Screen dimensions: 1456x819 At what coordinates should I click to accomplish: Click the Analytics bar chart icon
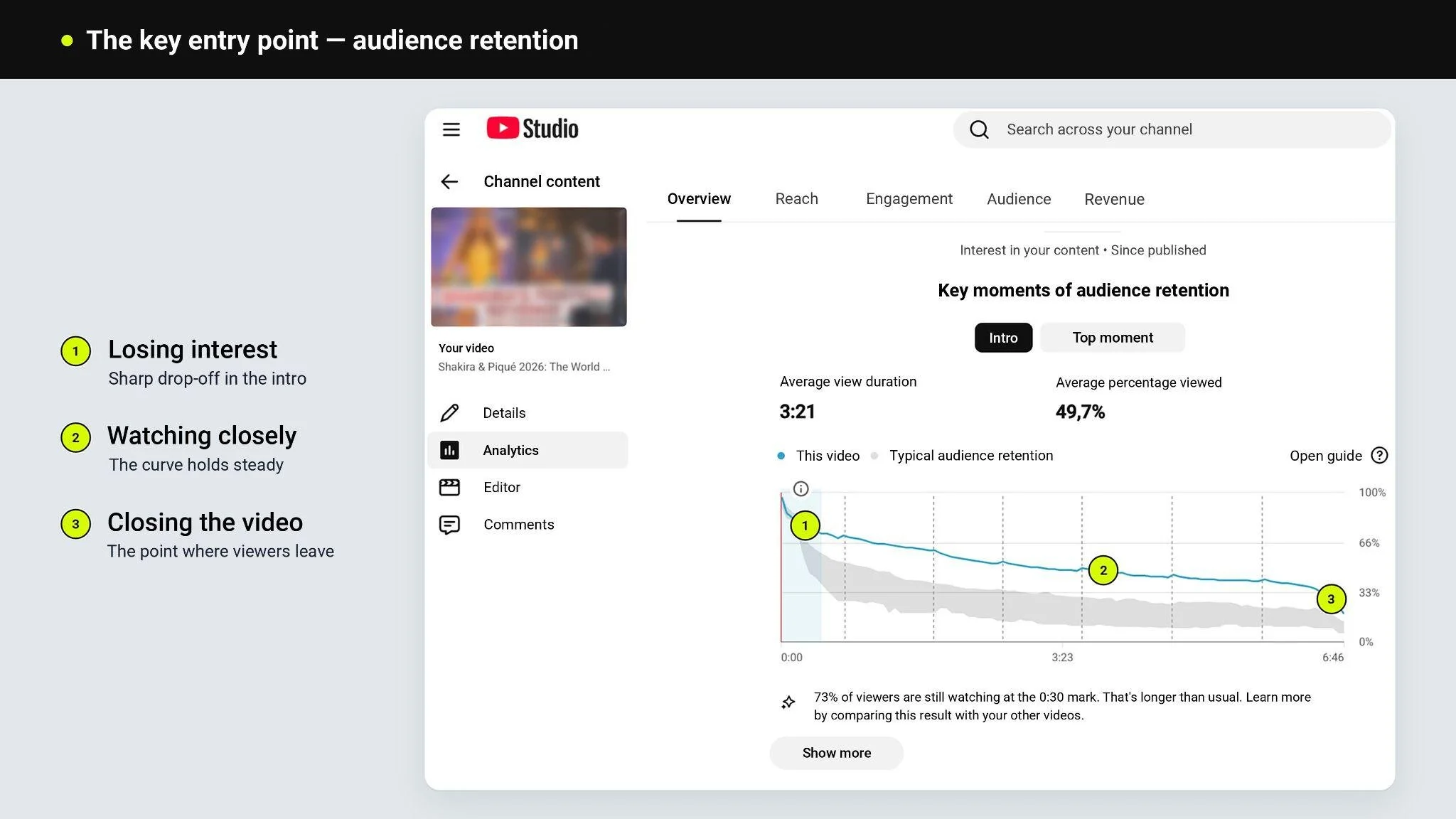(x=449, y=450)
